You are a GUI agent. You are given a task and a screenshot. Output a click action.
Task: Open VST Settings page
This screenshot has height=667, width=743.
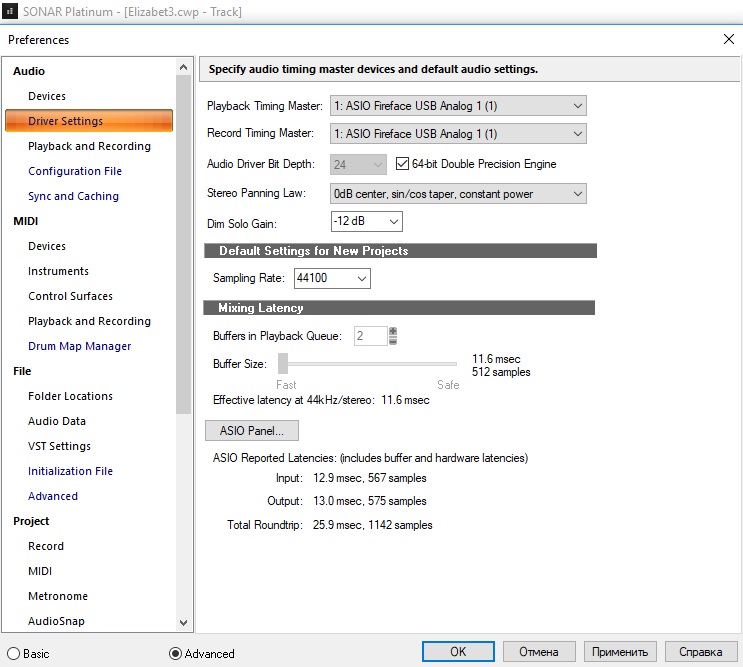(x=59, y=446)
